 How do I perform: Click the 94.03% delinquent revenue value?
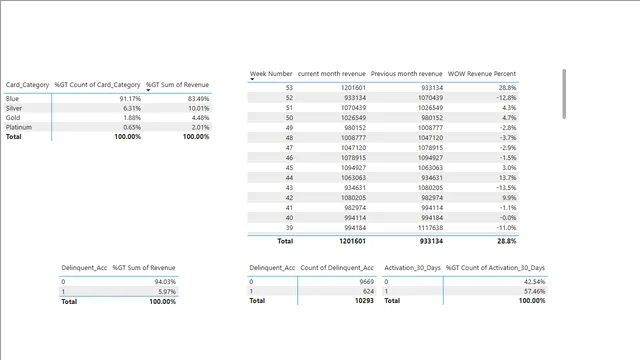(165, 282)
